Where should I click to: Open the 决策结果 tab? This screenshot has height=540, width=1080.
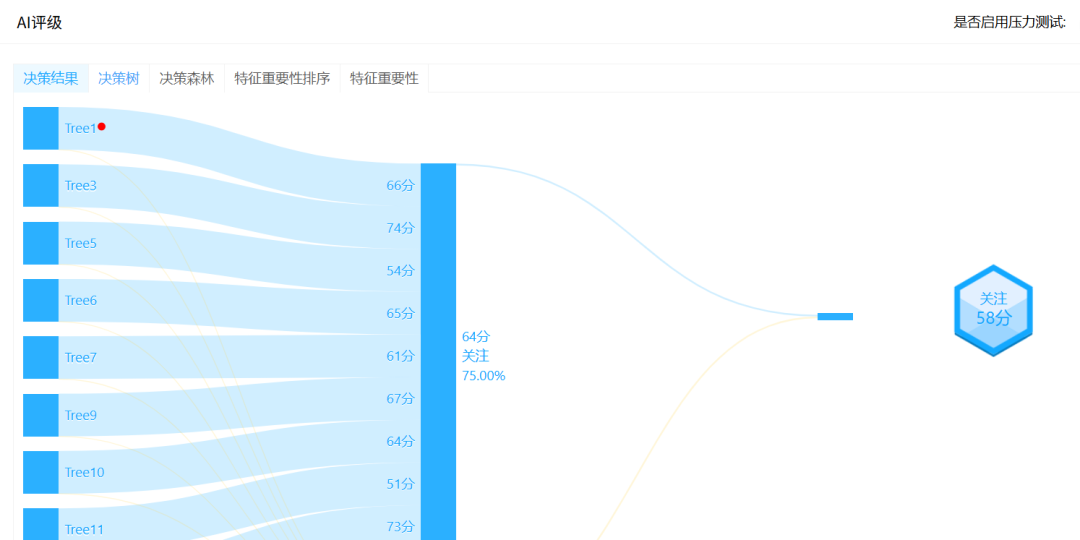click(51, 79)
